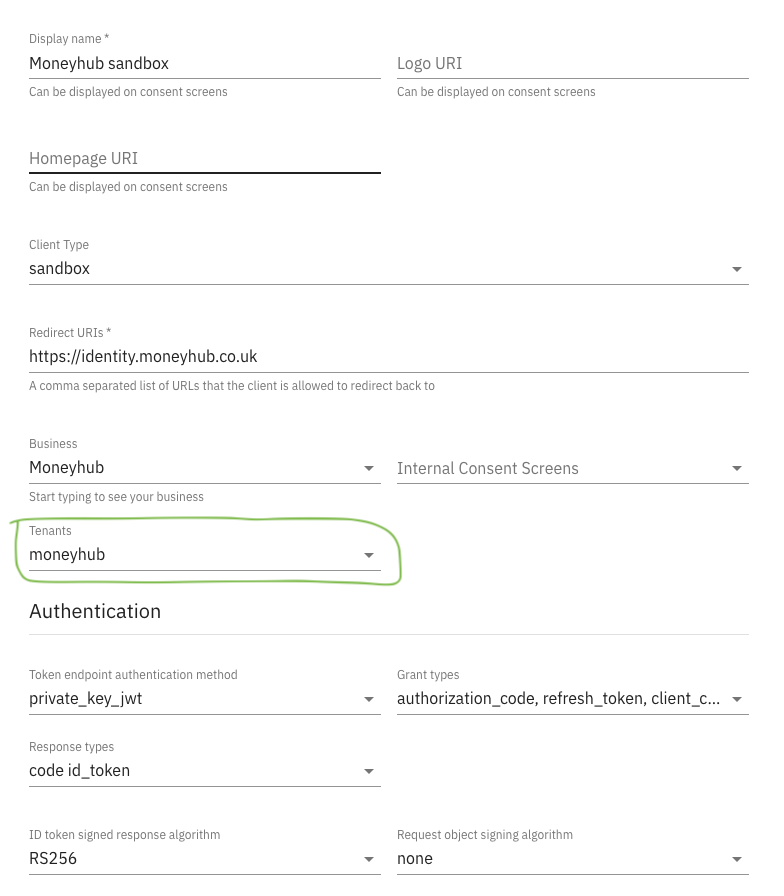Screen dimensions: 784x896
Task: Click the Grant types dropdown arrow
Action: coord(737,699)
